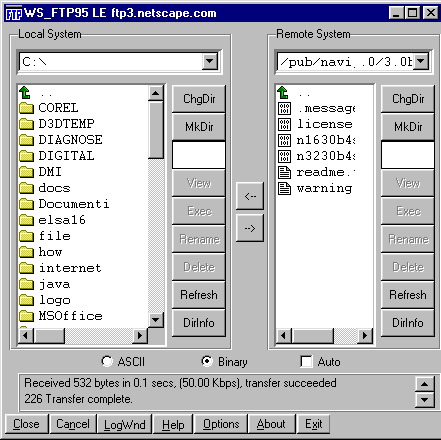The image size is (441, 440).
Task: Click local file mask input field
Action: click(199, 155)
